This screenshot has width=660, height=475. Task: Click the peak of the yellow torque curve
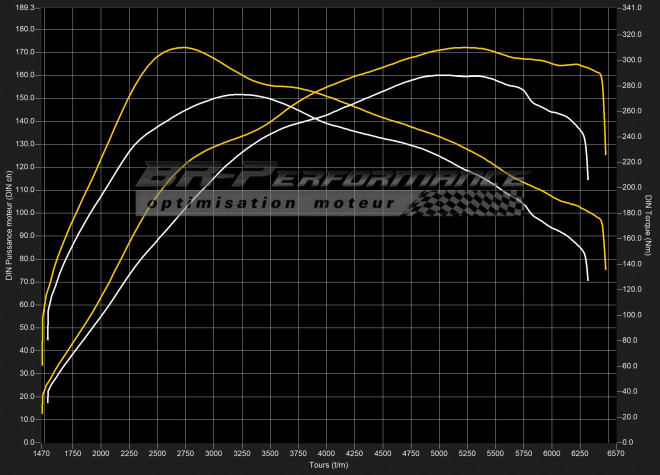(x=181, y=47)
